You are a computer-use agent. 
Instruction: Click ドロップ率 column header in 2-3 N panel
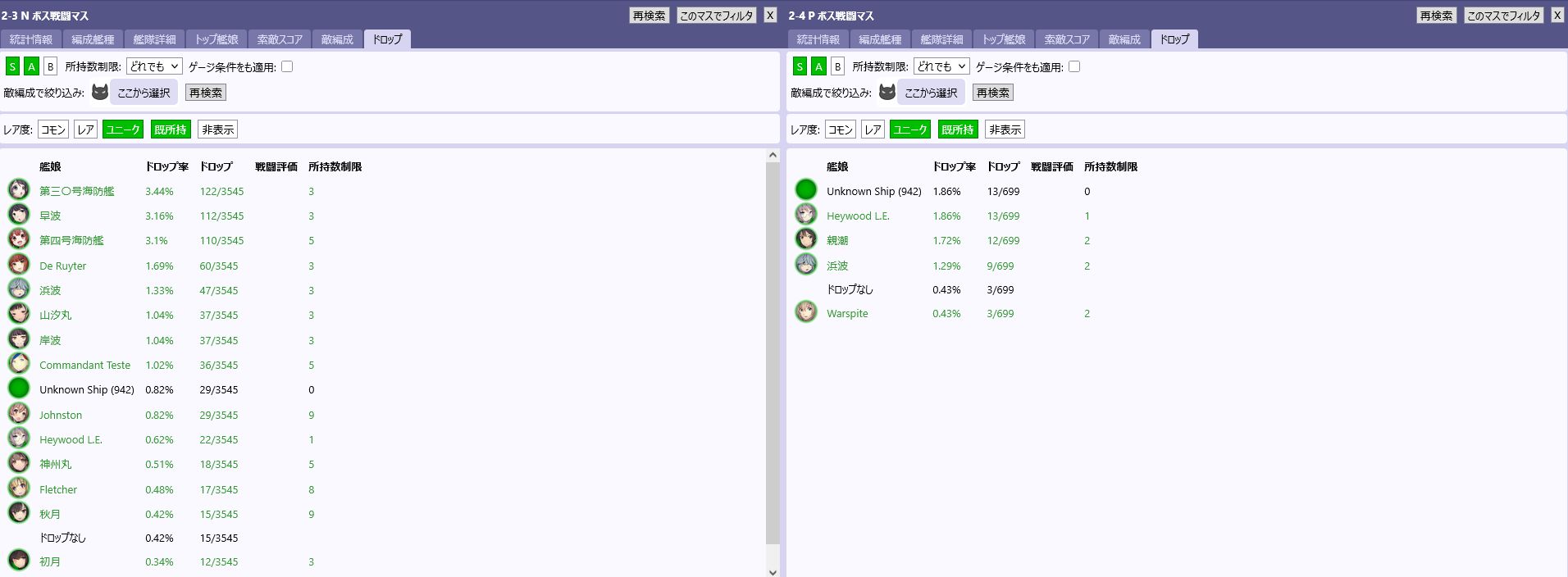(167, 166)
